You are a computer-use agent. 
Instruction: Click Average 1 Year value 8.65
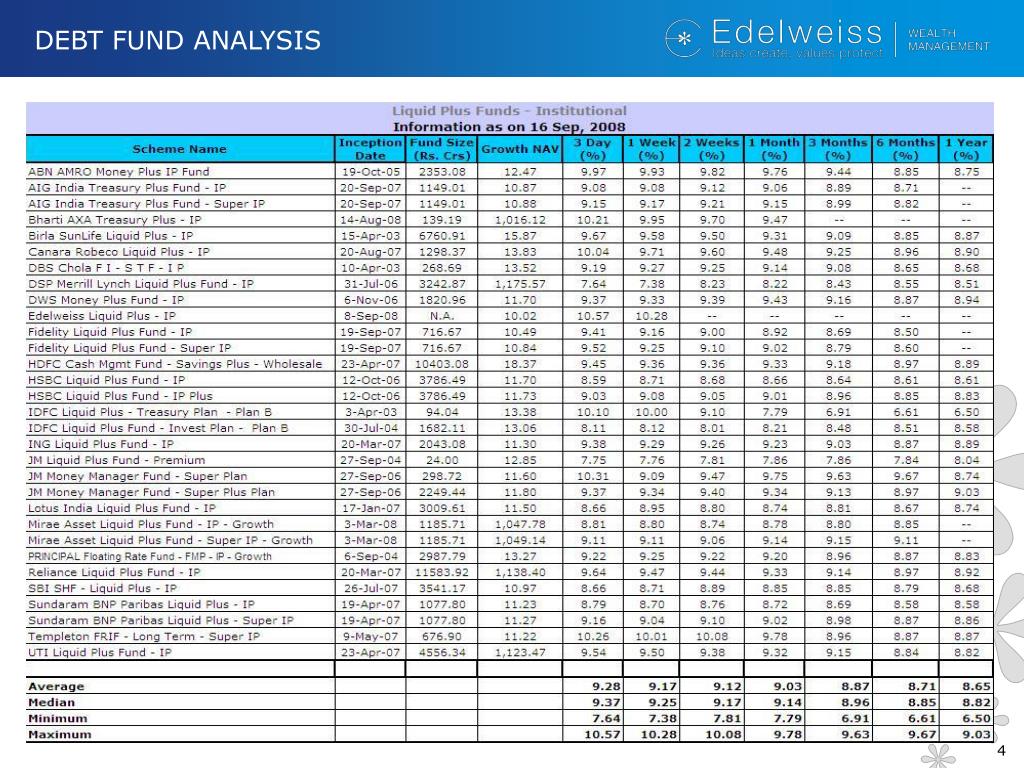click(x=976, y=686)
